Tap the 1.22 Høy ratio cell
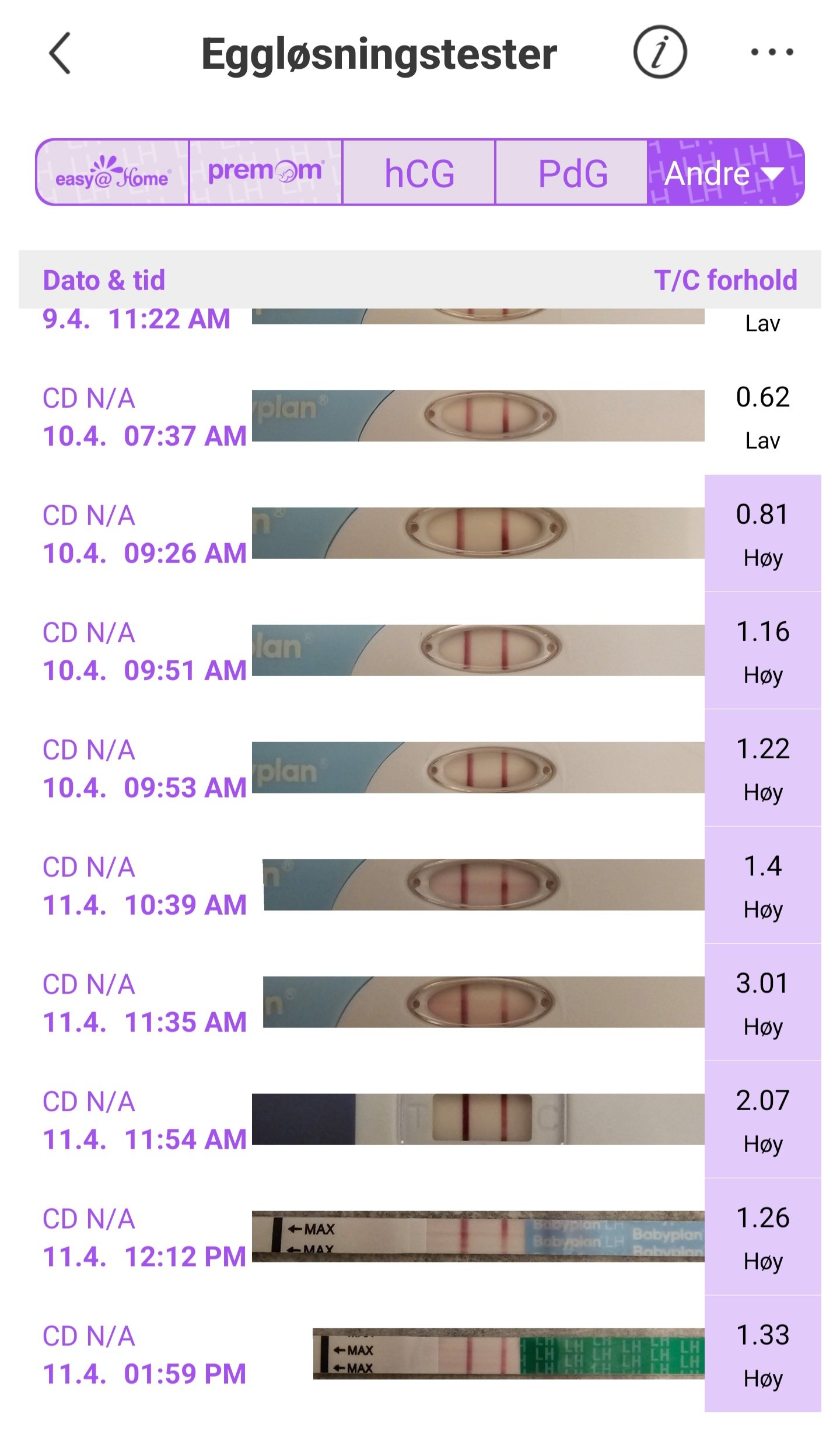This screenshot has height=1438, width=840. tap(762, 767)
